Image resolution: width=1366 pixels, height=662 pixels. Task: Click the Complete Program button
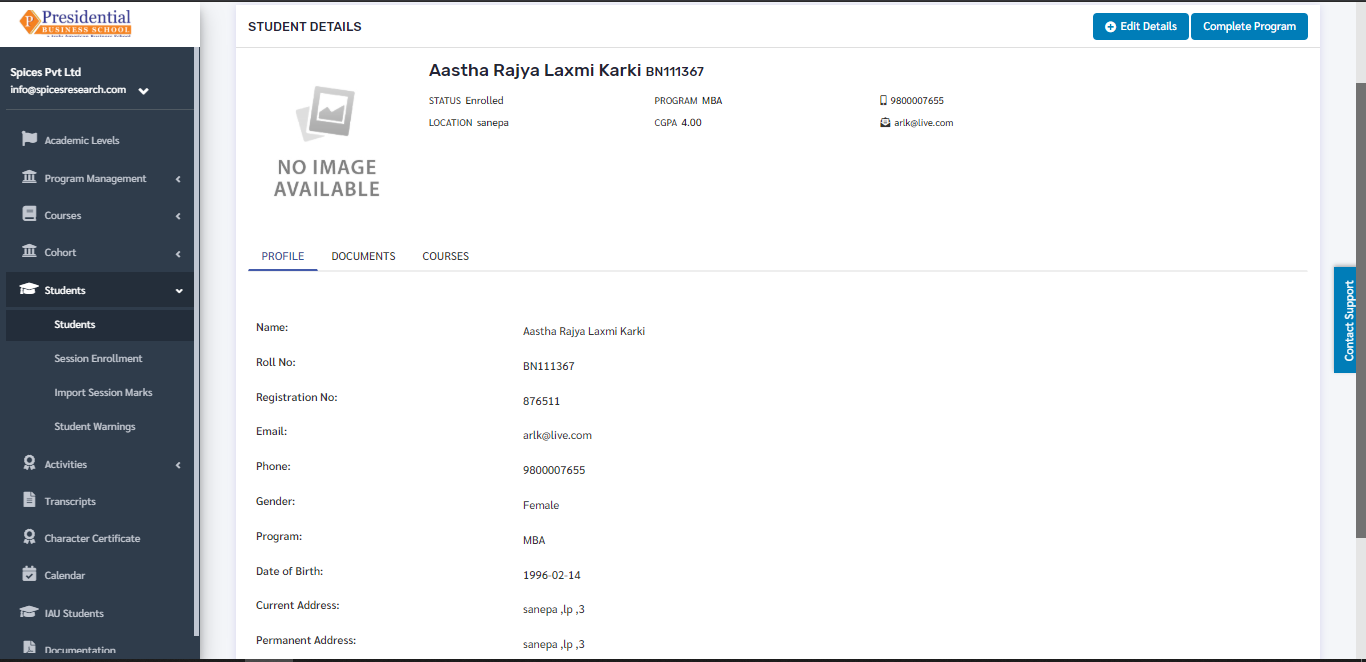pos(1249,27)
